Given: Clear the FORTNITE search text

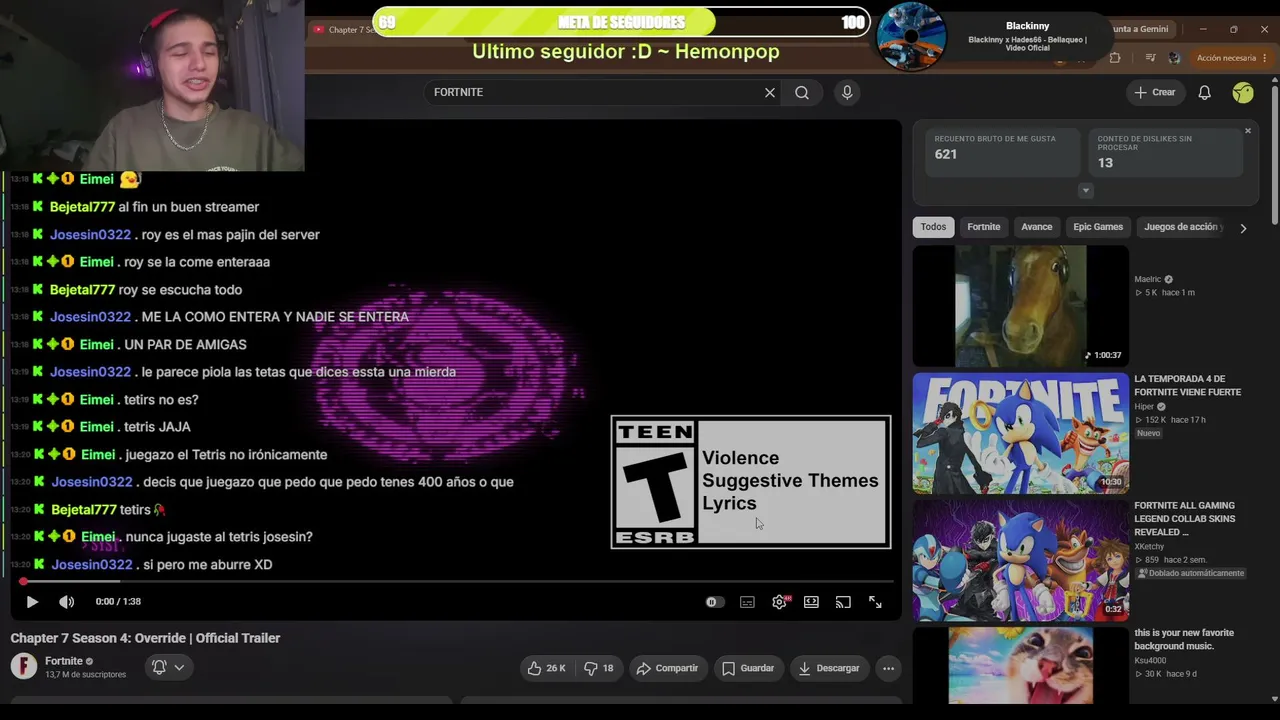Looking at the screenshot, I should [770, 93].
